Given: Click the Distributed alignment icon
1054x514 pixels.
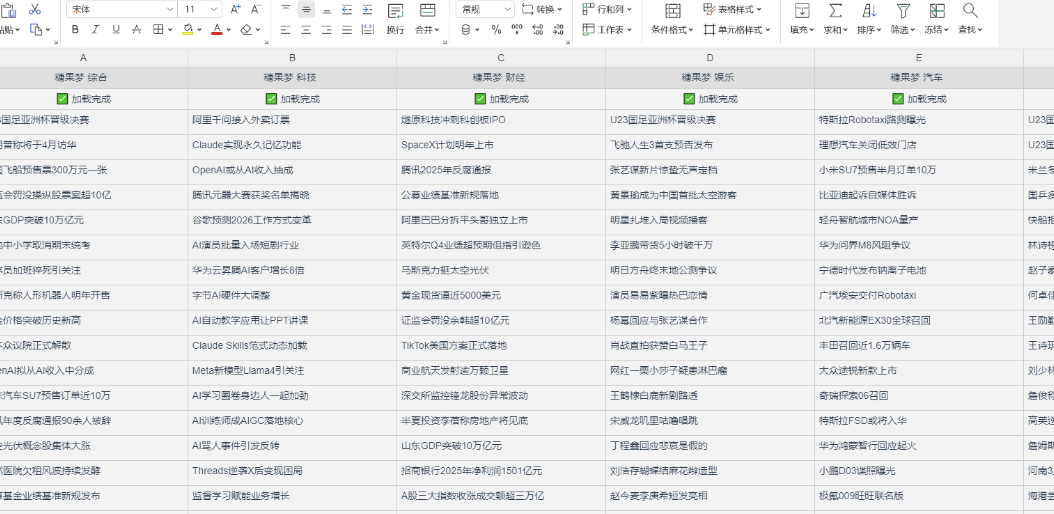Looking at the screenshot, I should (x=367, y=30).
